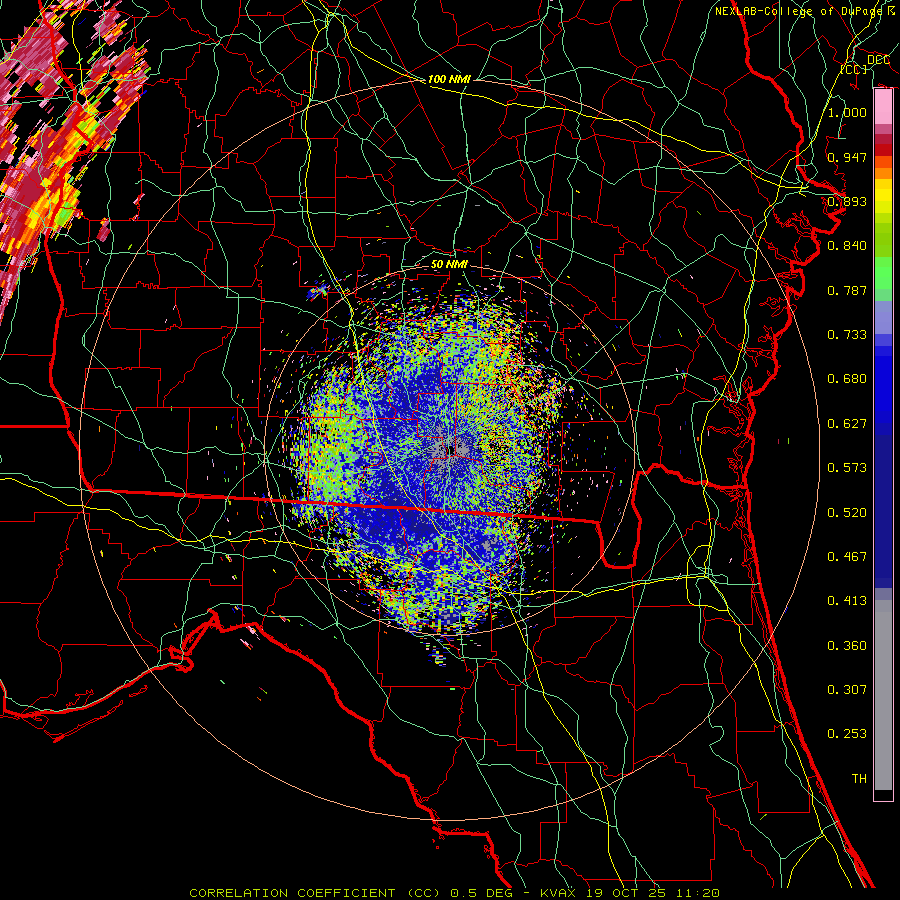Screen dimensions: 900x900
Task: Click the 0.253 legend value
Action: coord(847,734)
